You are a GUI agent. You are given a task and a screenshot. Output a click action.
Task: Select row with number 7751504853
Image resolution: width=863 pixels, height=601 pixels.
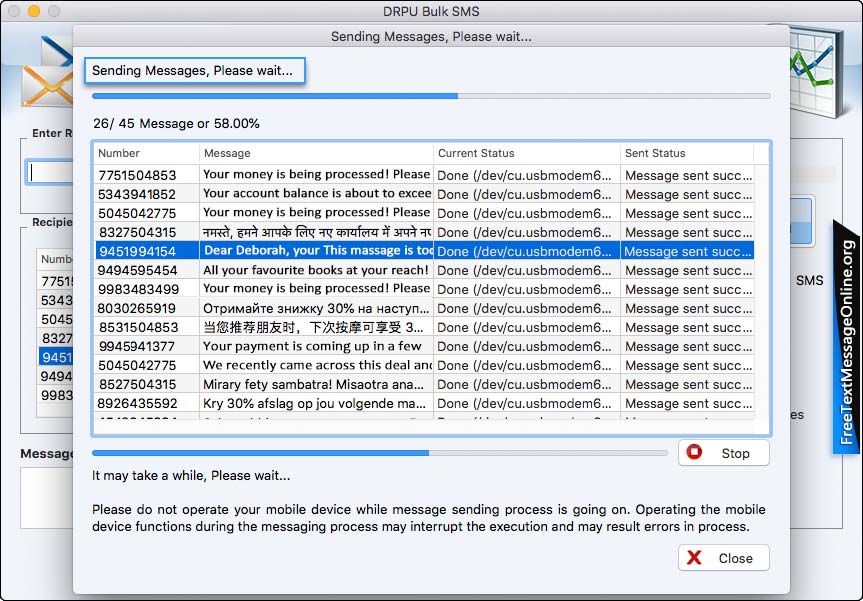[424, 175]
